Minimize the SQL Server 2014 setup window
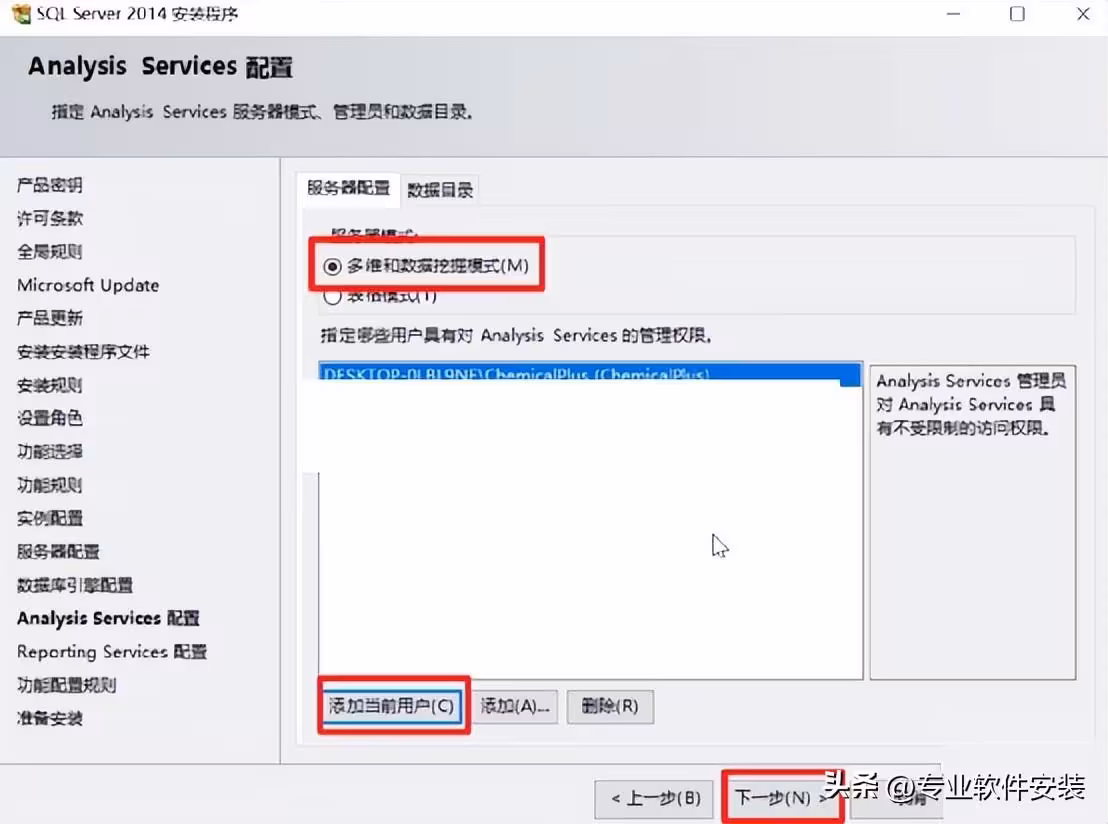 pos(953,13)
